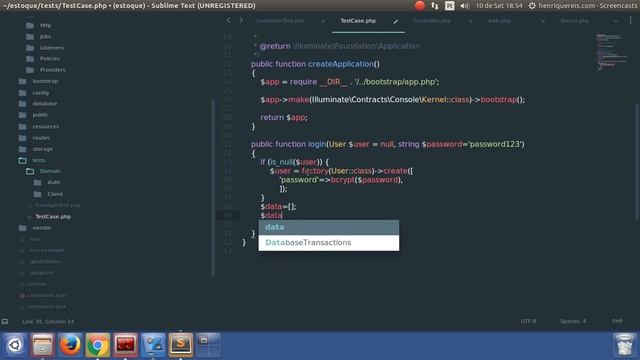
Task: Select the data autocomplete suggestion
Action: (x=329, y=227)
